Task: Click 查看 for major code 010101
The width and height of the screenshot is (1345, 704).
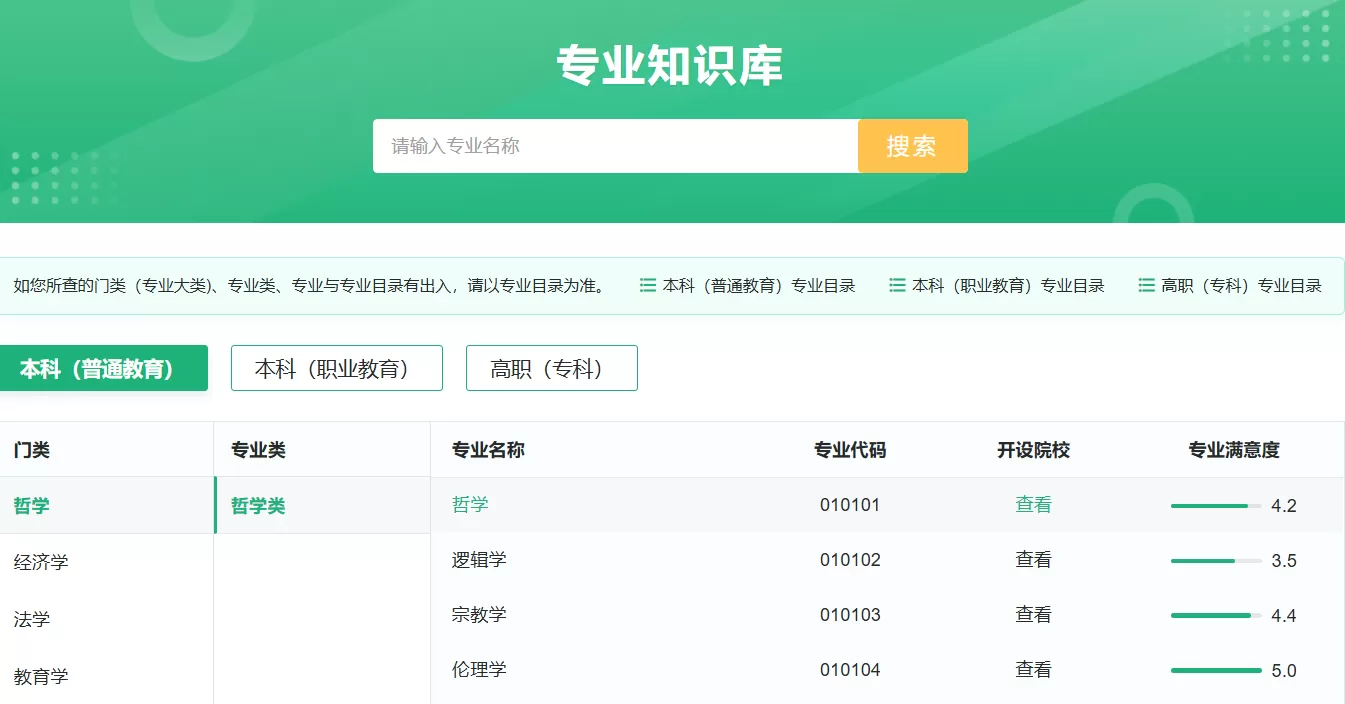Action: pos(1032,505)
